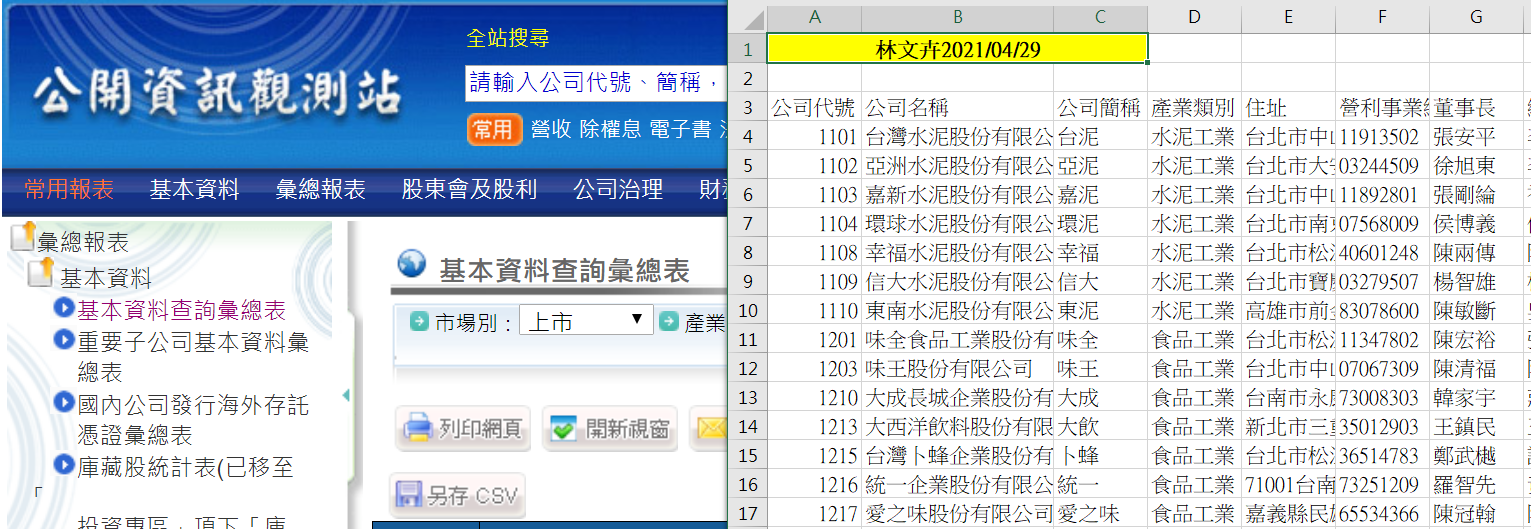
Task: Open the 市場別 dropdown showing 上市
Action: click(586, 321)
